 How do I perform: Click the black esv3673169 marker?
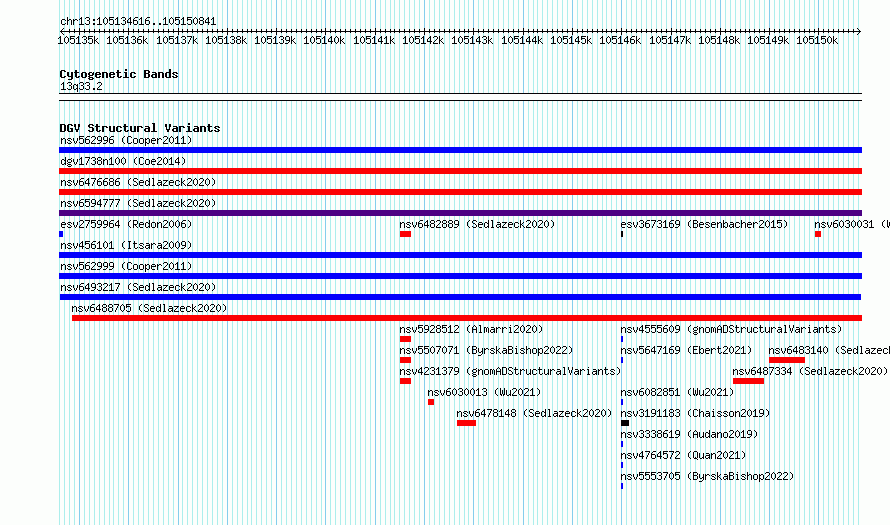click(622, 234)
